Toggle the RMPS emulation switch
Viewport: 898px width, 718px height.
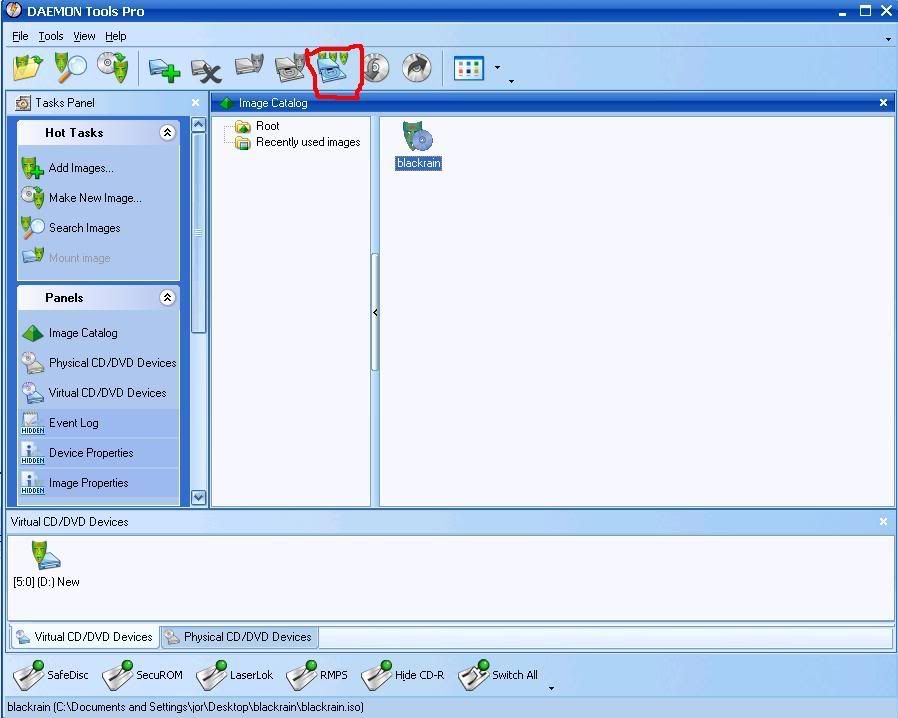pyautogui.click(x=317, y=675)
